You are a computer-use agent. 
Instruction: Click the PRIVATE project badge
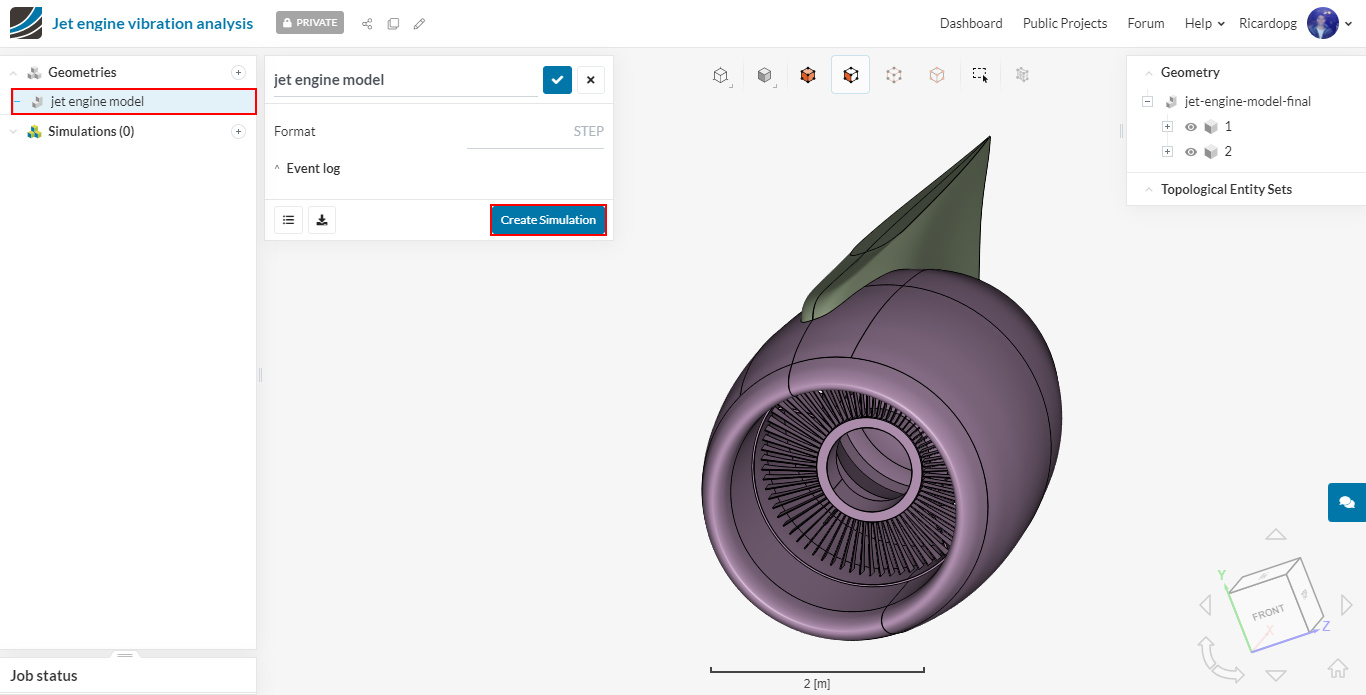[310, 22]
